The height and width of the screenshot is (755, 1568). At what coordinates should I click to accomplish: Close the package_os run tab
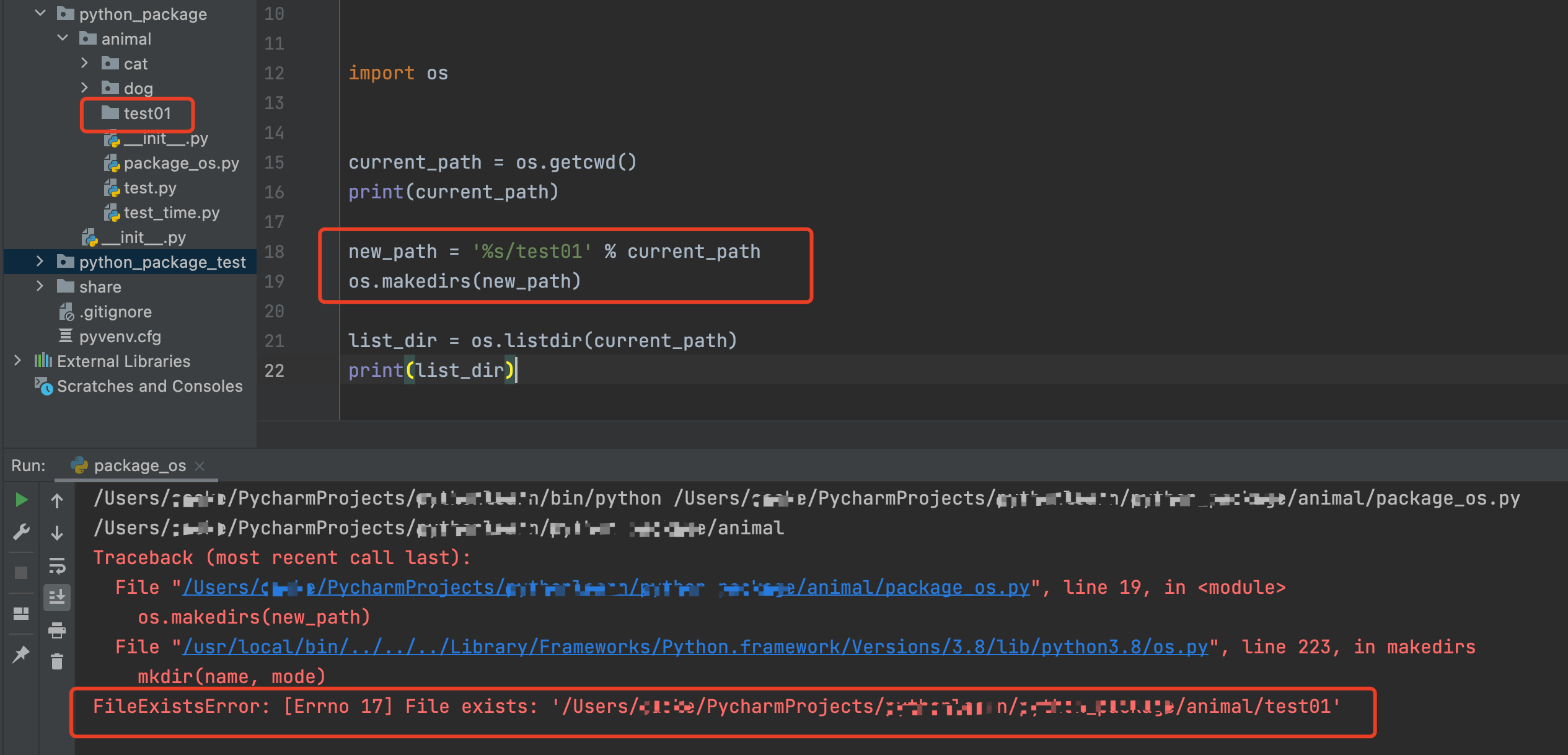pyautogui.click(x=200, y=466)
